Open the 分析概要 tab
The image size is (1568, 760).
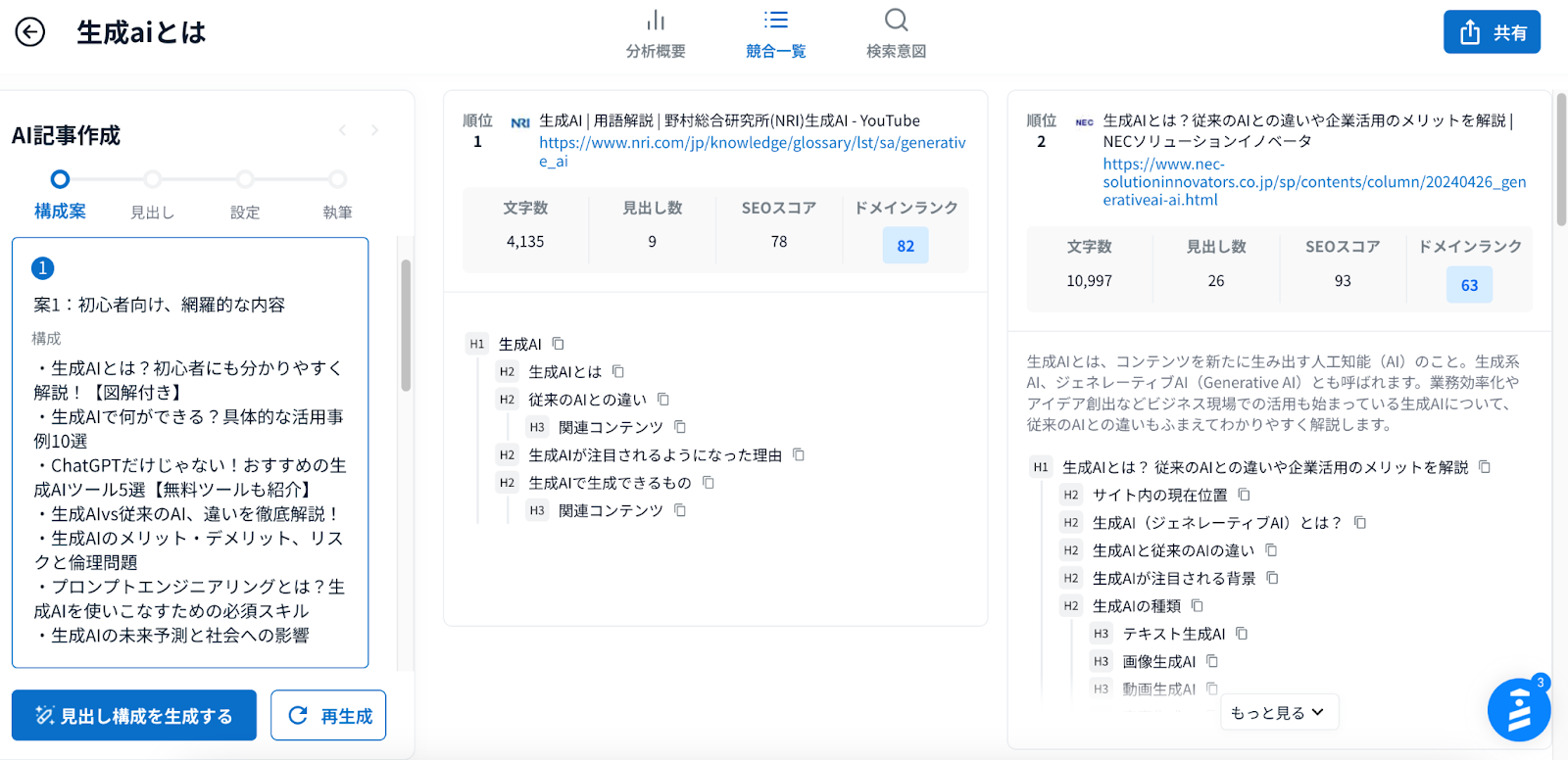click(656, 35)
